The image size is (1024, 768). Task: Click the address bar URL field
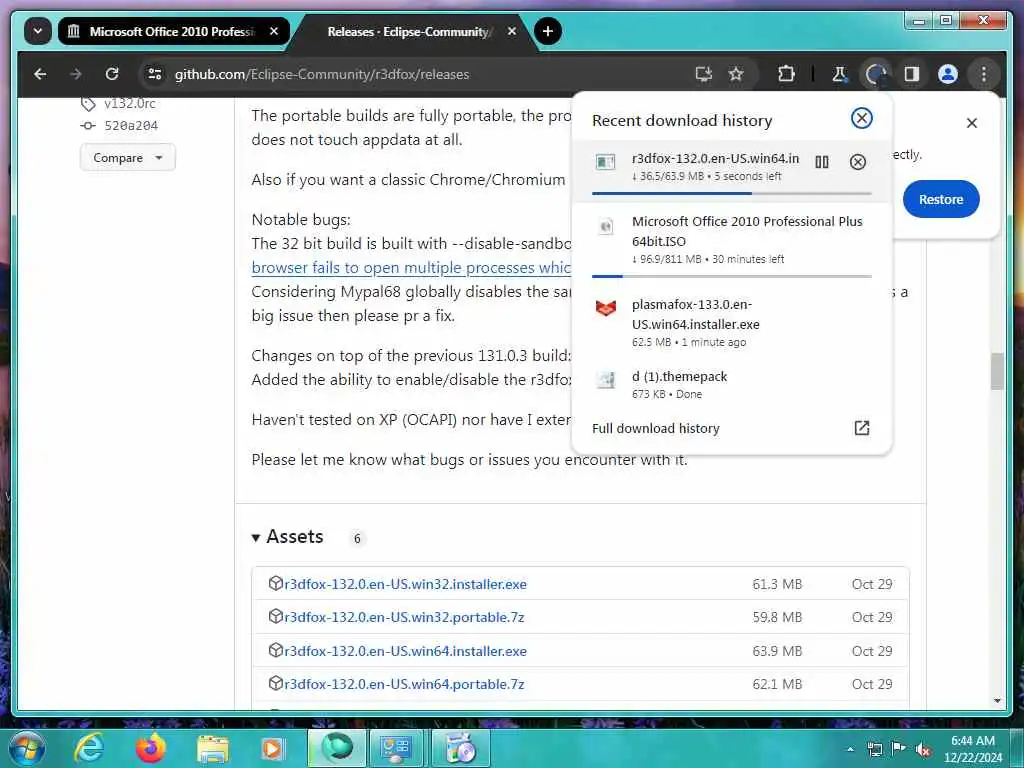click(418, 74)
